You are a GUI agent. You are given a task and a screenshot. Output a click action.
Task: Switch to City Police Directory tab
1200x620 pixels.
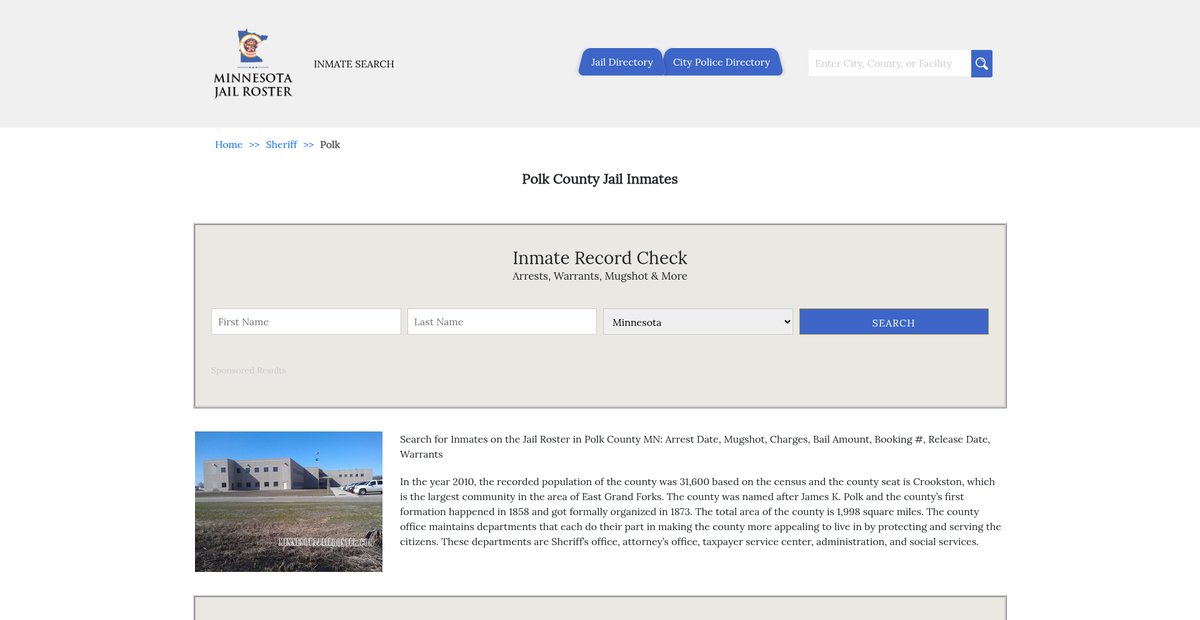coord(721,62)
